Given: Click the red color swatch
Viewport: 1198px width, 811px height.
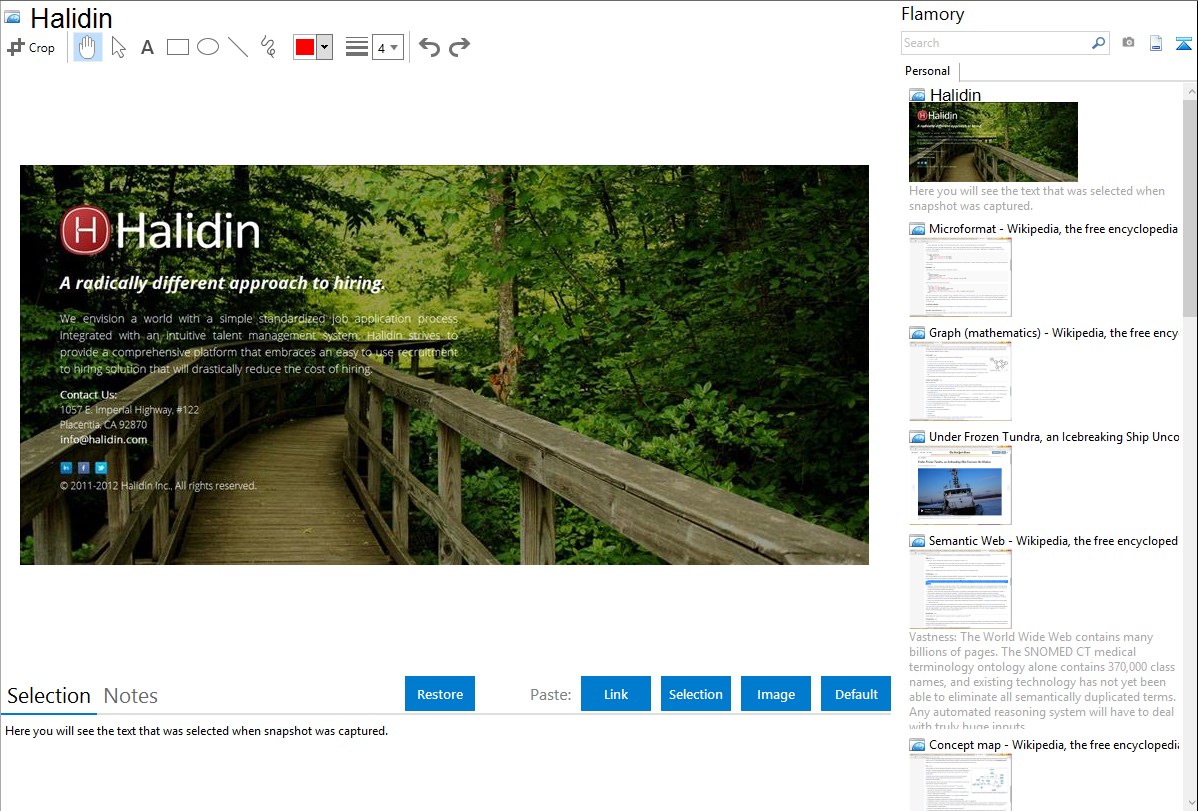Looking at the screenshot, I should (305, 47).
